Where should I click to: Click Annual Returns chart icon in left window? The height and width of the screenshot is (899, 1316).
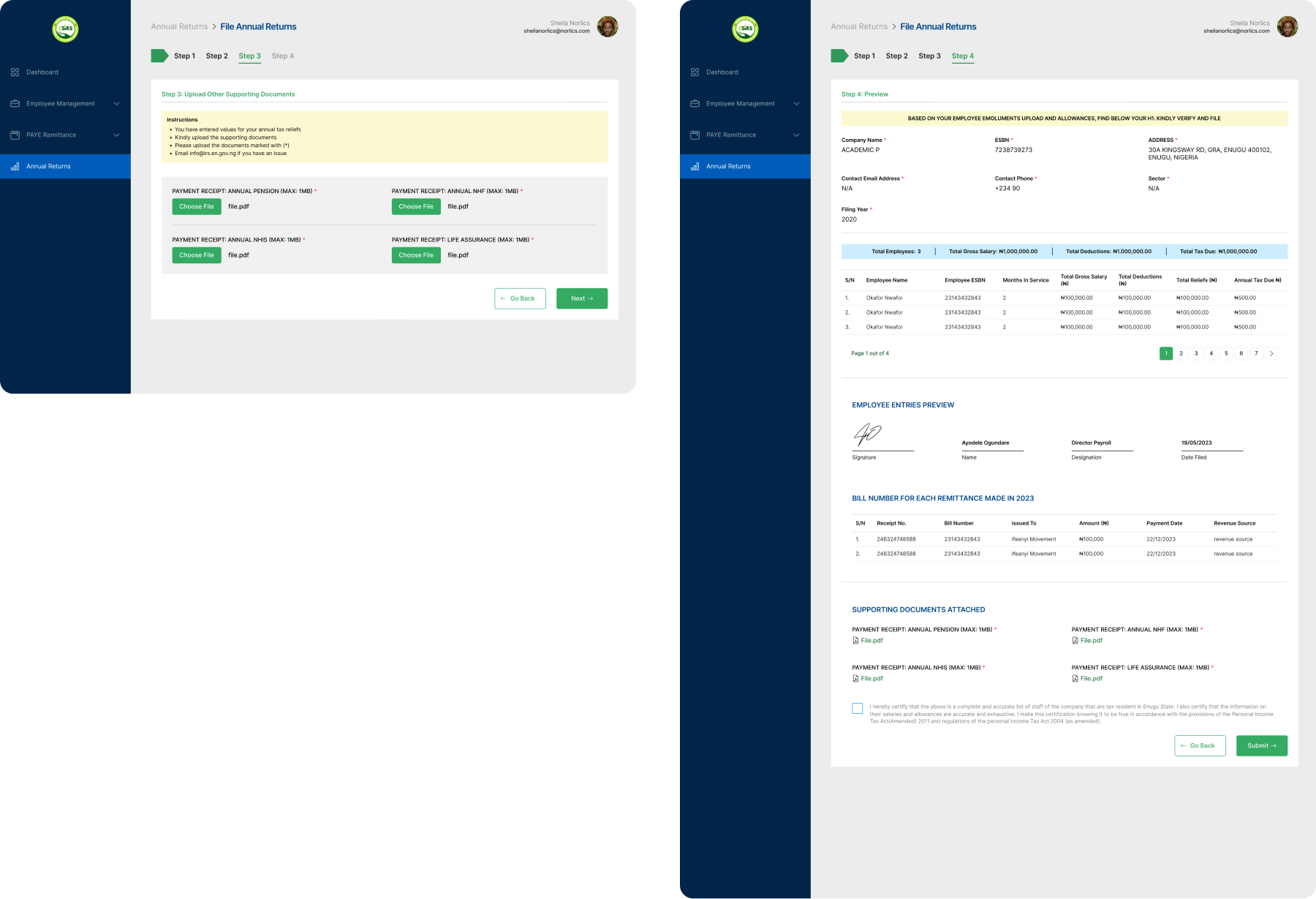click(x=15, y=167)
